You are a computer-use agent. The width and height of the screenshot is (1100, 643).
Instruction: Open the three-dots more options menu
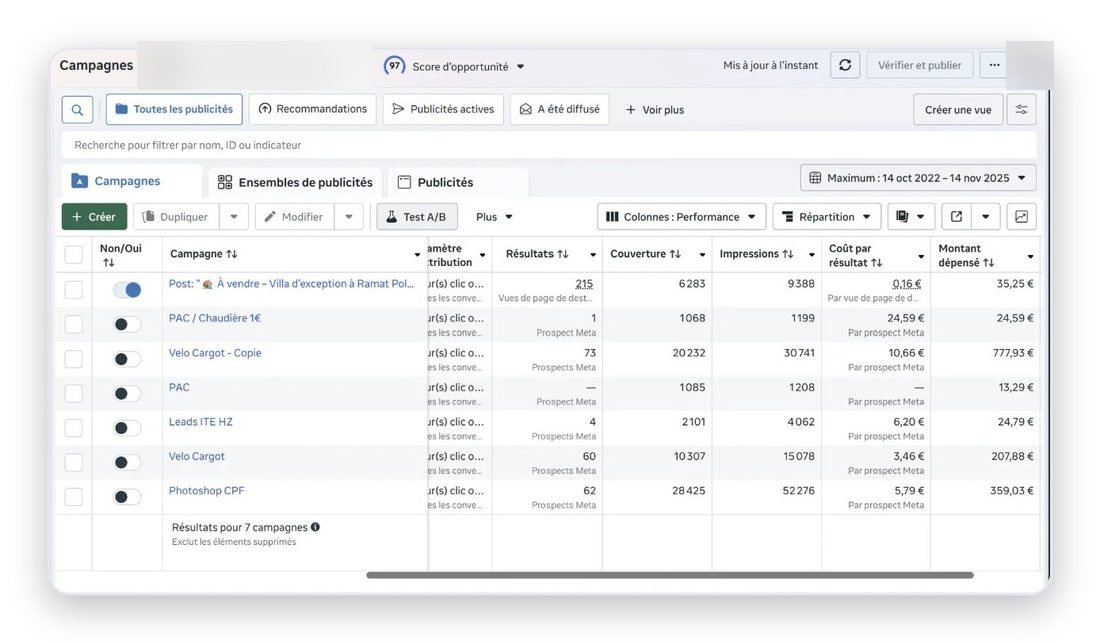click(x=994, y=65)
